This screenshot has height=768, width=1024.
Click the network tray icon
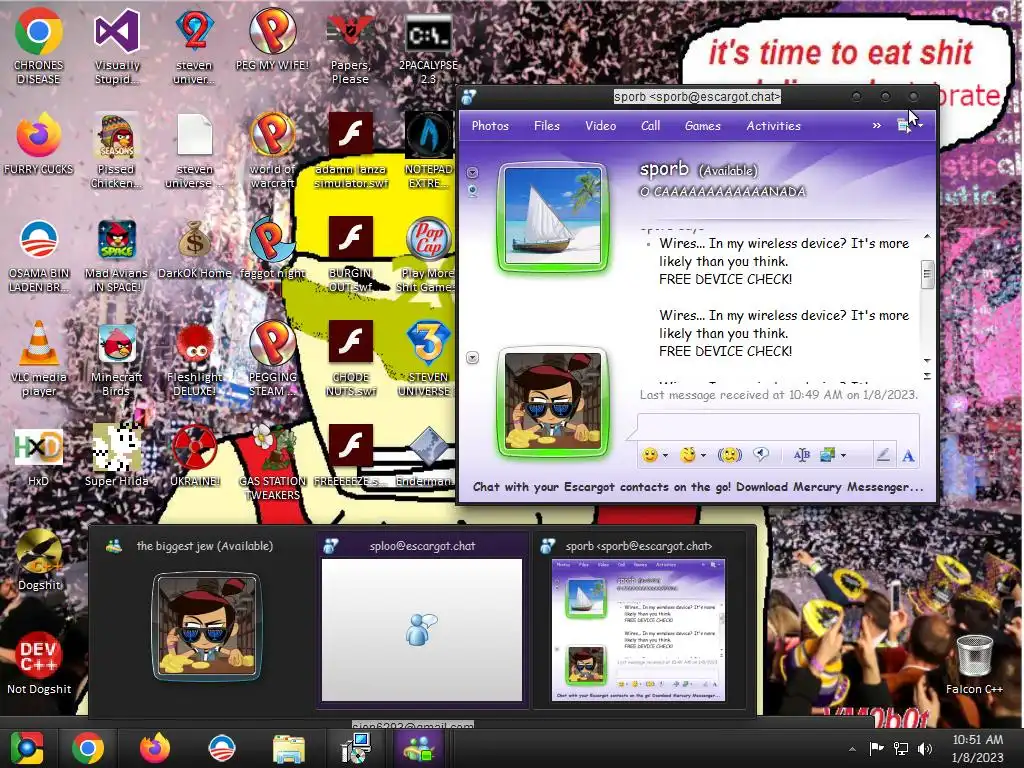pyautogui.click(x=901, y=749)
